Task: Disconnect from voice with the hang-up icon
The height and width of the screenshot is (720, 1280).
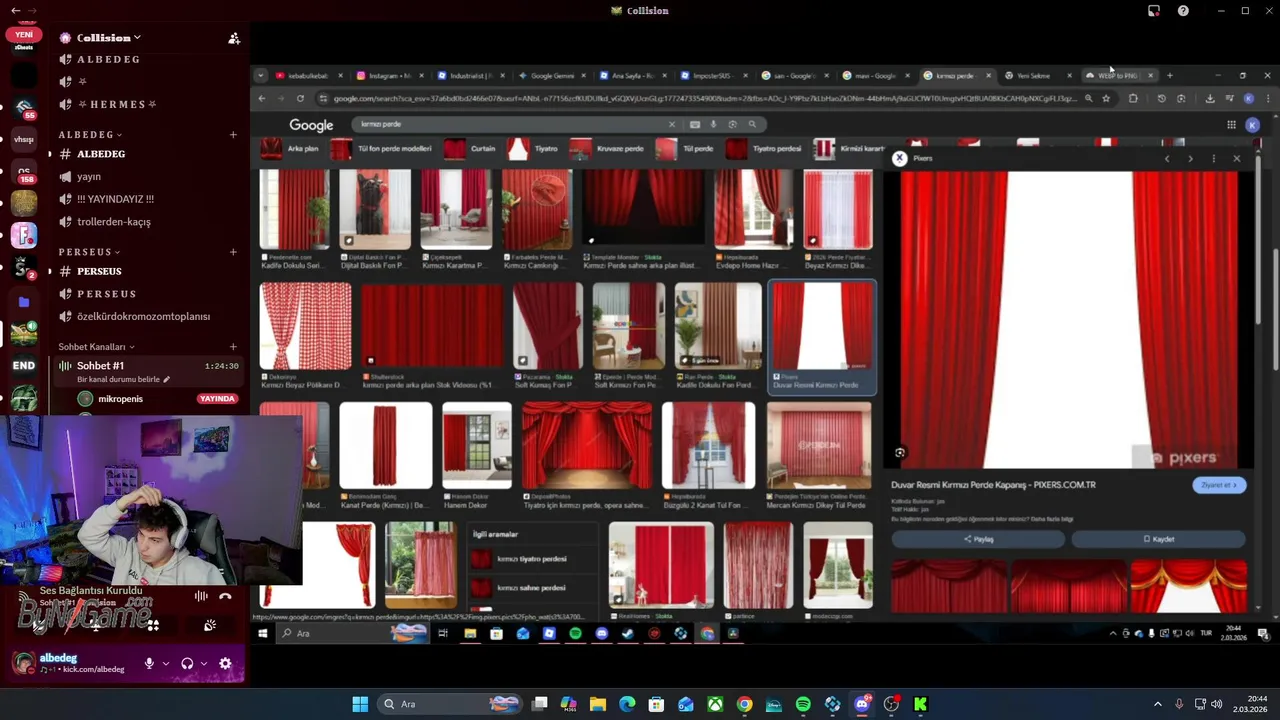Action: click(226, 597)
